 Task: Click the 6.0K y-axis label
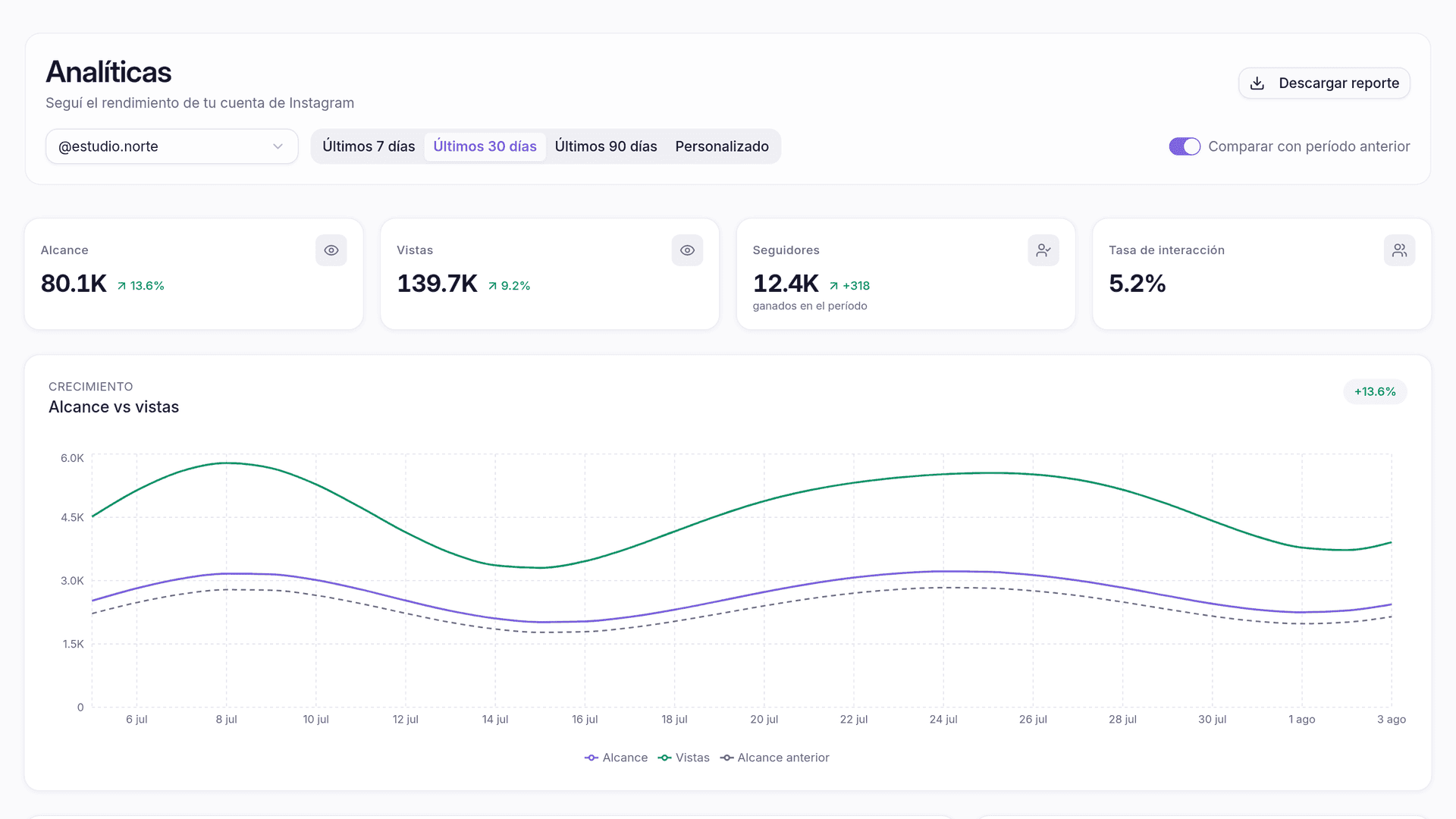click(x=72, y=458)
